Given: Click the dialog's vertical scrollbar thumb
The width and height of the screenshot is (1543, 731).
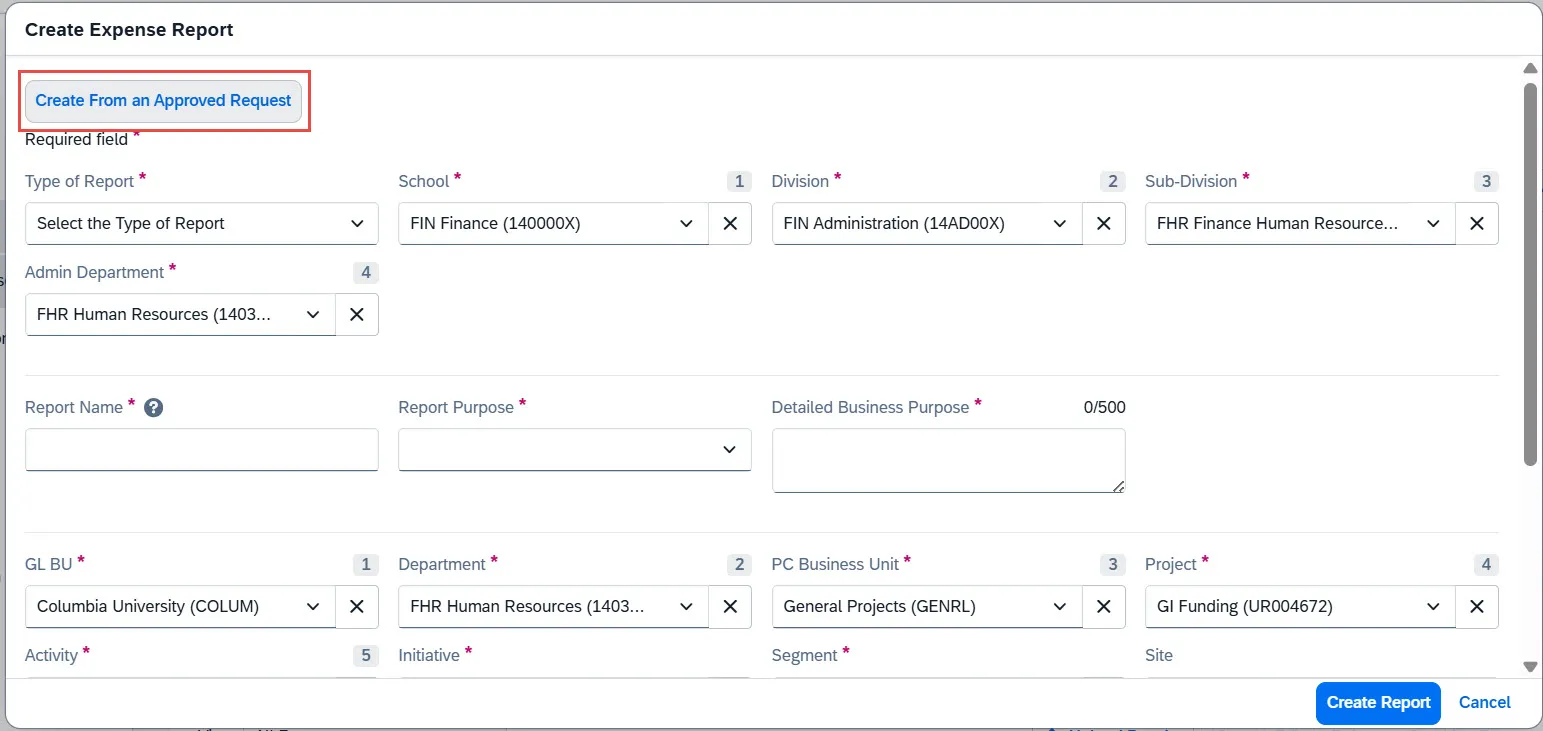Looking at the screenshot, I should click(1529, 274).
